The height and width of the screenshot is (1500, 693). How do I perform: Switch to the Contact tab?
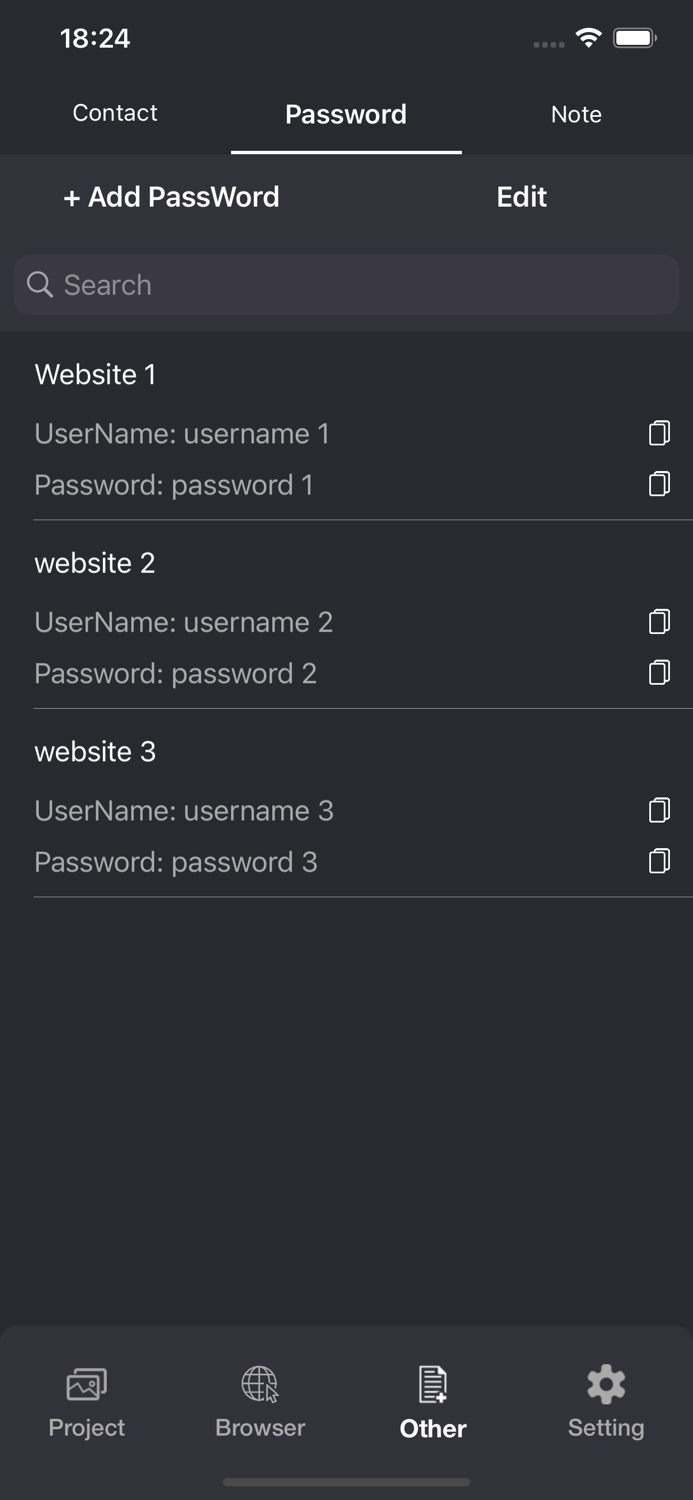point(115,113)
